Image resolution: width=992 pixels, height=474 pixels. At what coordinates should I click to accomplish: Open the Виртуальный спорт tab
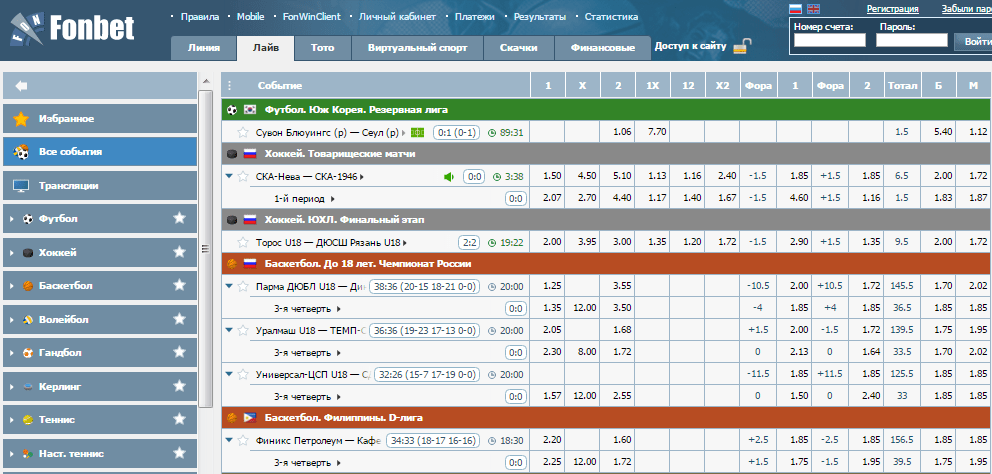click(418, 48)
